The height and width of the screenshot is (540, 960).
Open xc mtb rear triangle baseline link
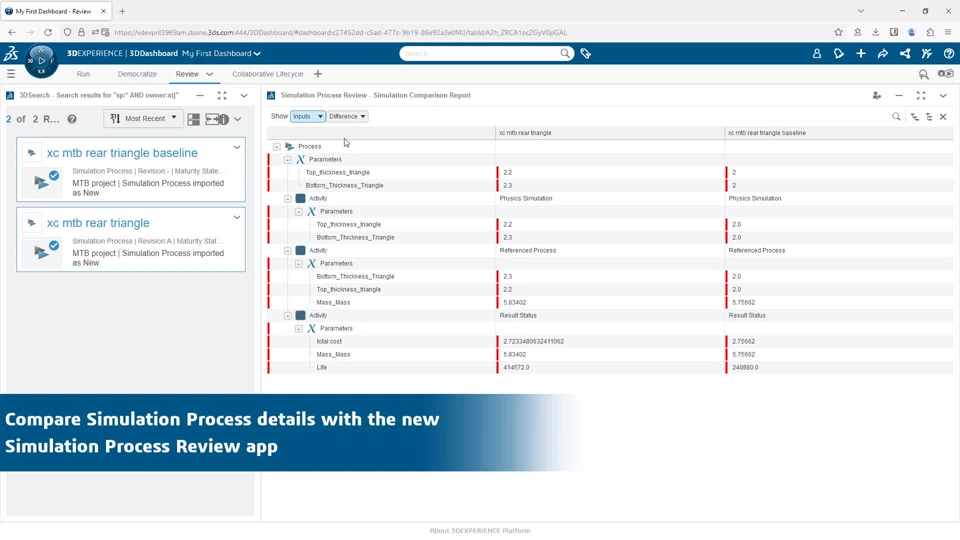[122, 153]
